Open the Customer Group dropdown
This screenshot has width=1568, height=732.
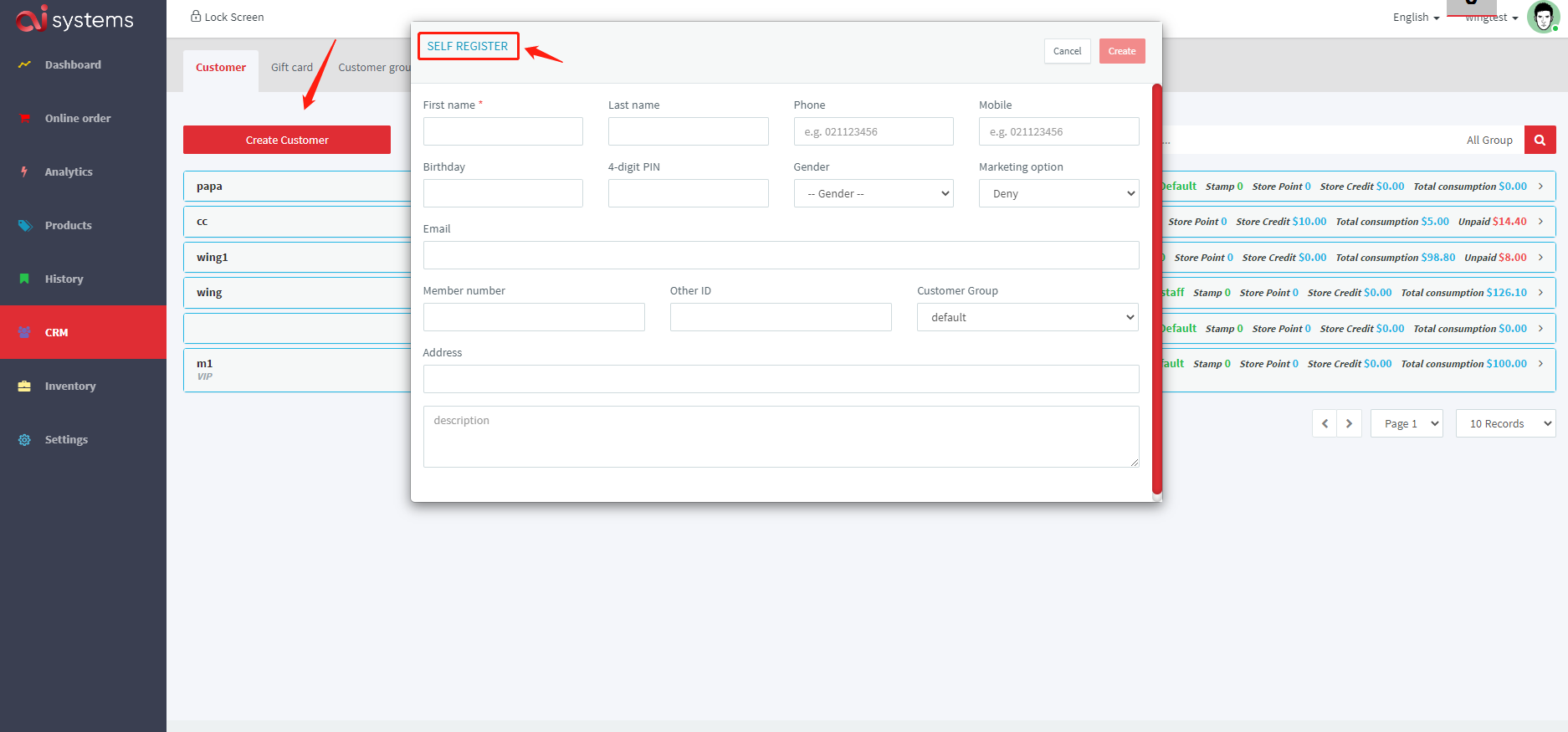[x=1027, y=317]
